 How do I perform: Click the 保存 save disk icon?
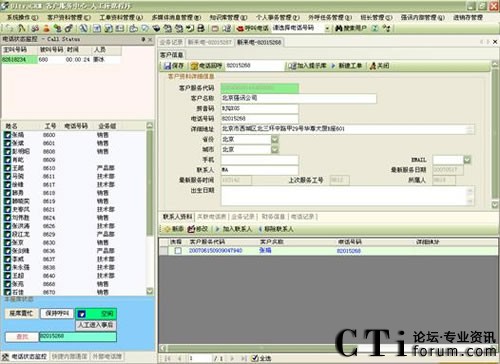coord(168,66)
